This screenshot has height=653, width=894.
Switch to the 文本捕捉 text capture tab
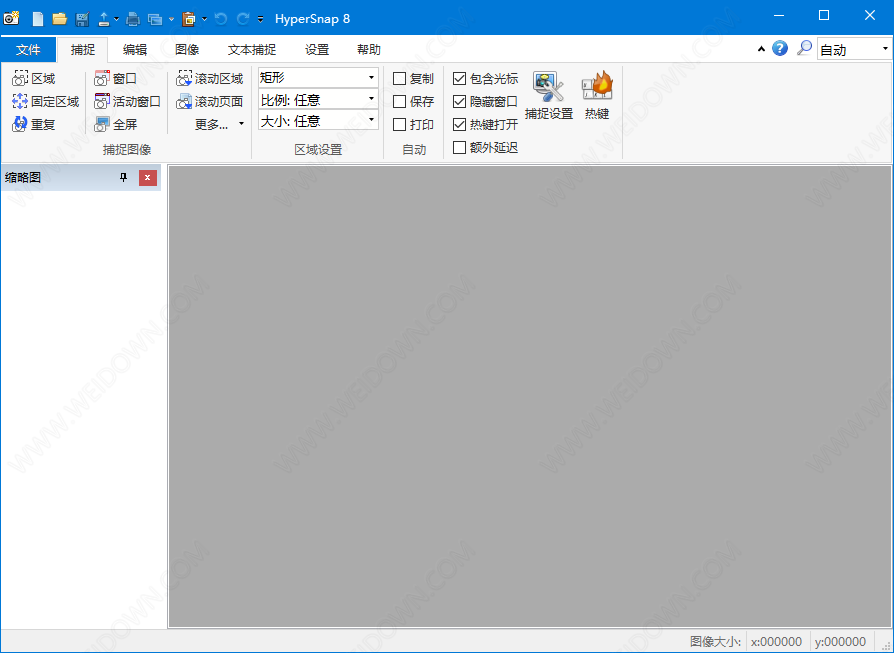pos(252,50)
